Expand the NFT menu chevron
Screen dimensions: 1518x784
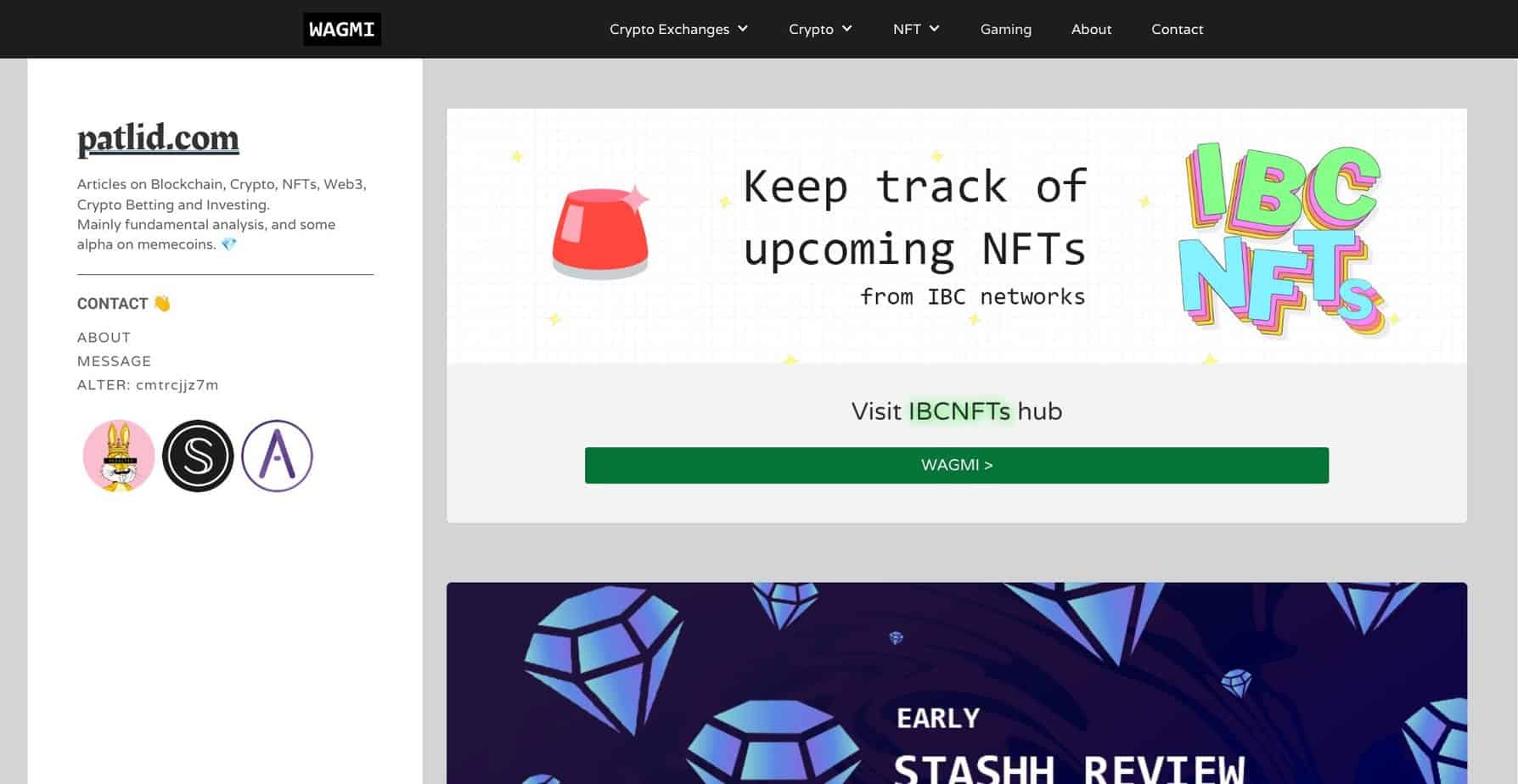(x=934, y=29)
